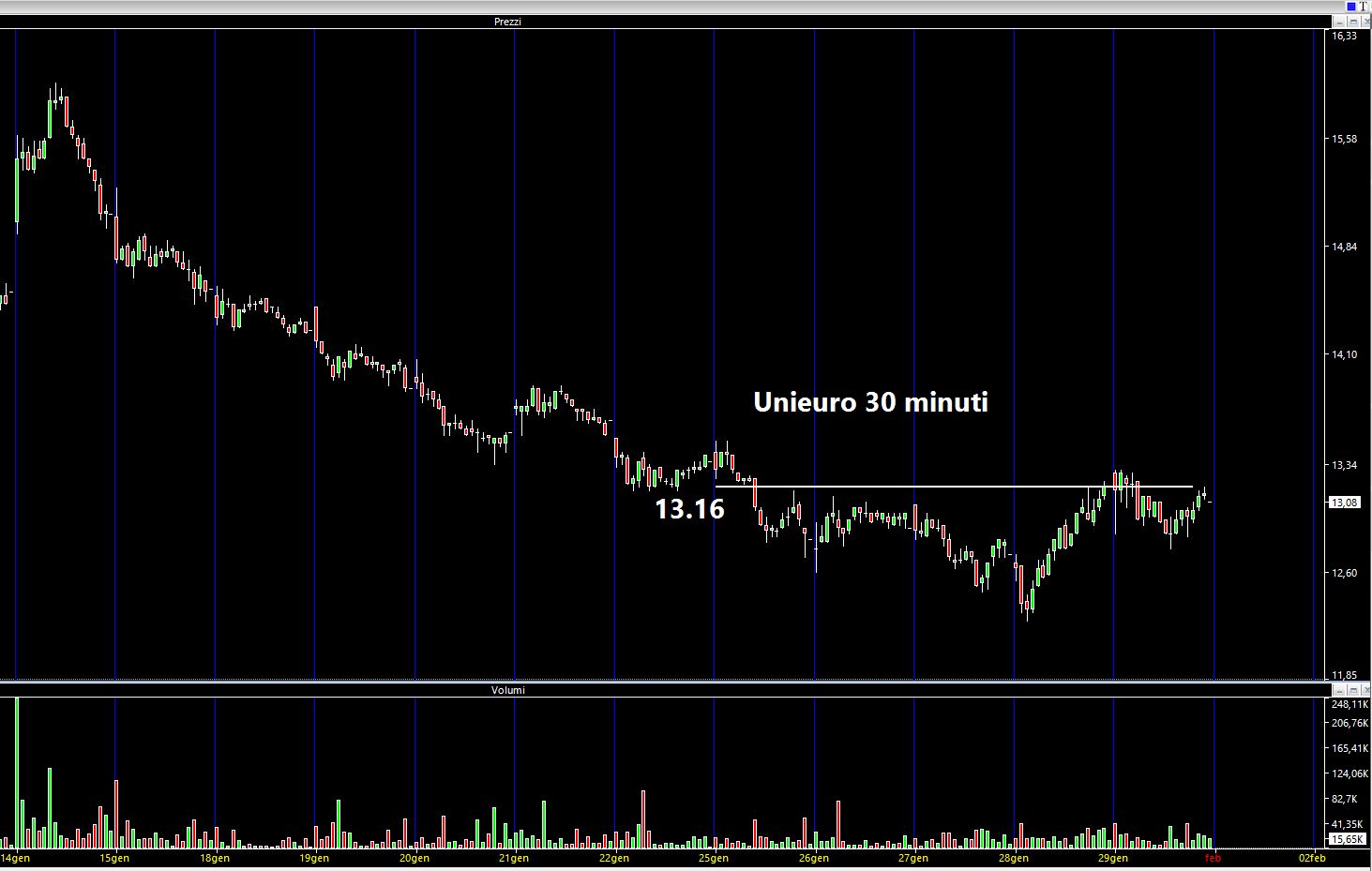
Task: Click the 02feb date label
Action: [x=1312, y=858]
